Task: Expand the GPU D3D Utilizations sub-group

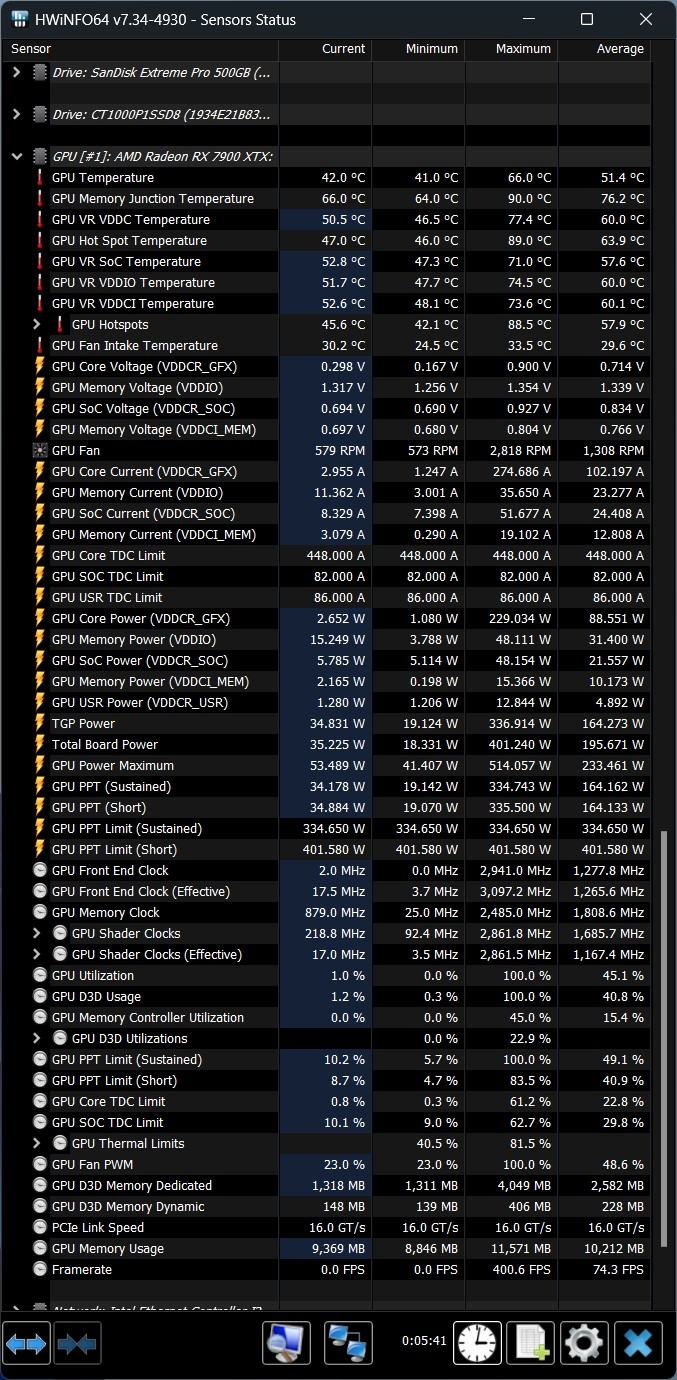Action: tap(37, 1039)
